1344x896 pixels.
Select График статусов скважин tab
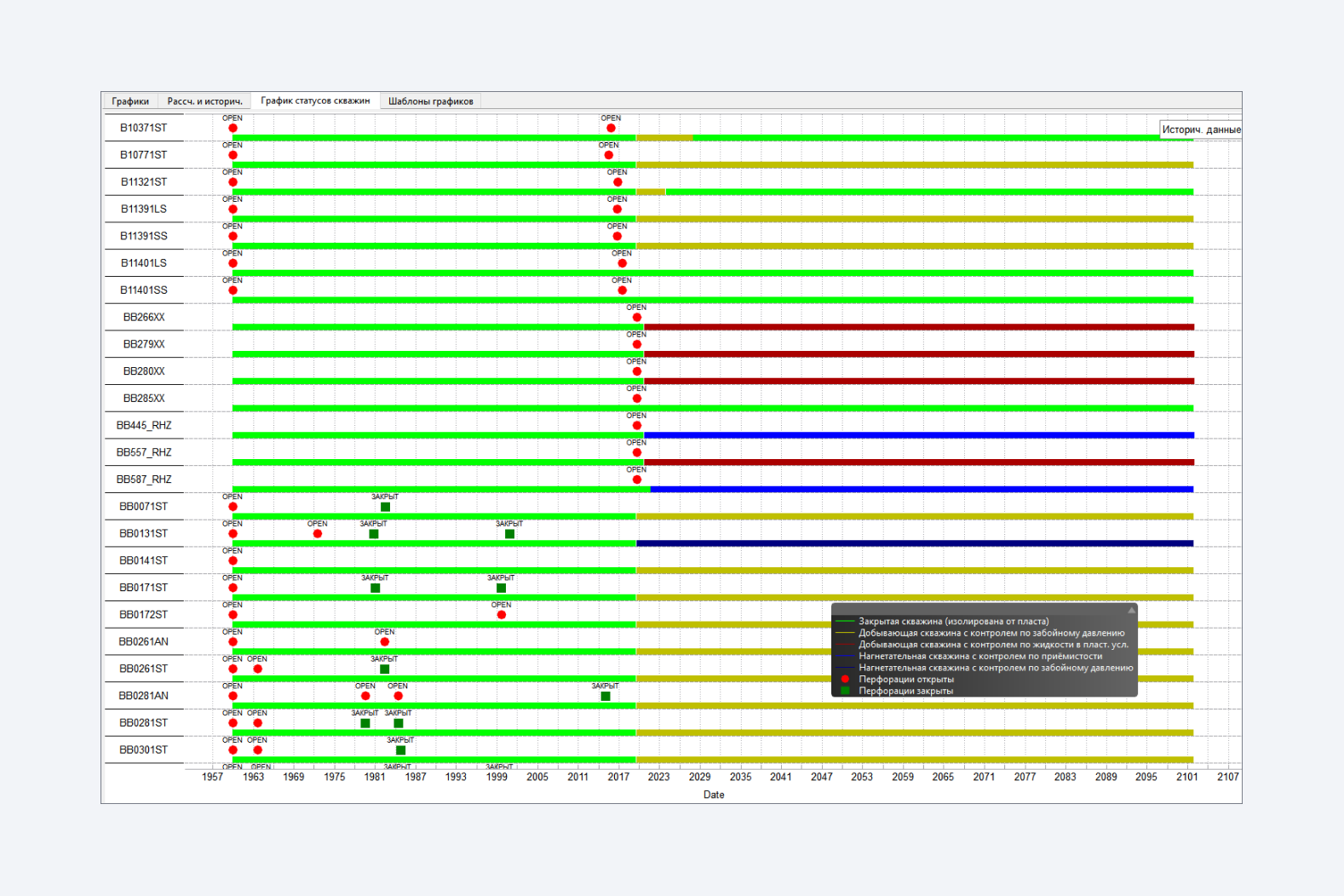[315, 101]
